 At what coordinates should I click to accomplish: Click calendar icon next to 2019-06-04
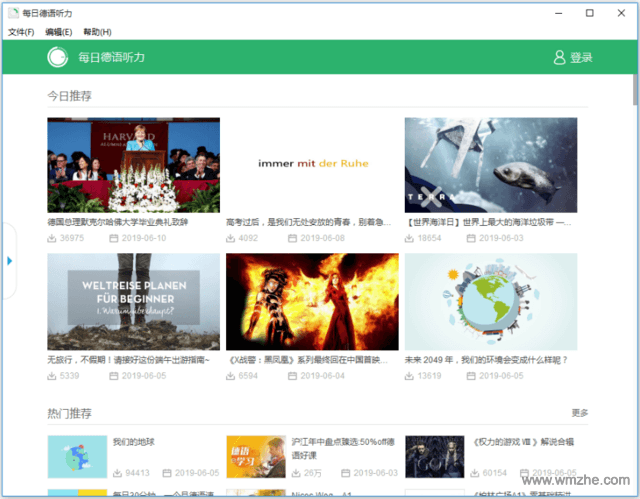coord(293,376)
